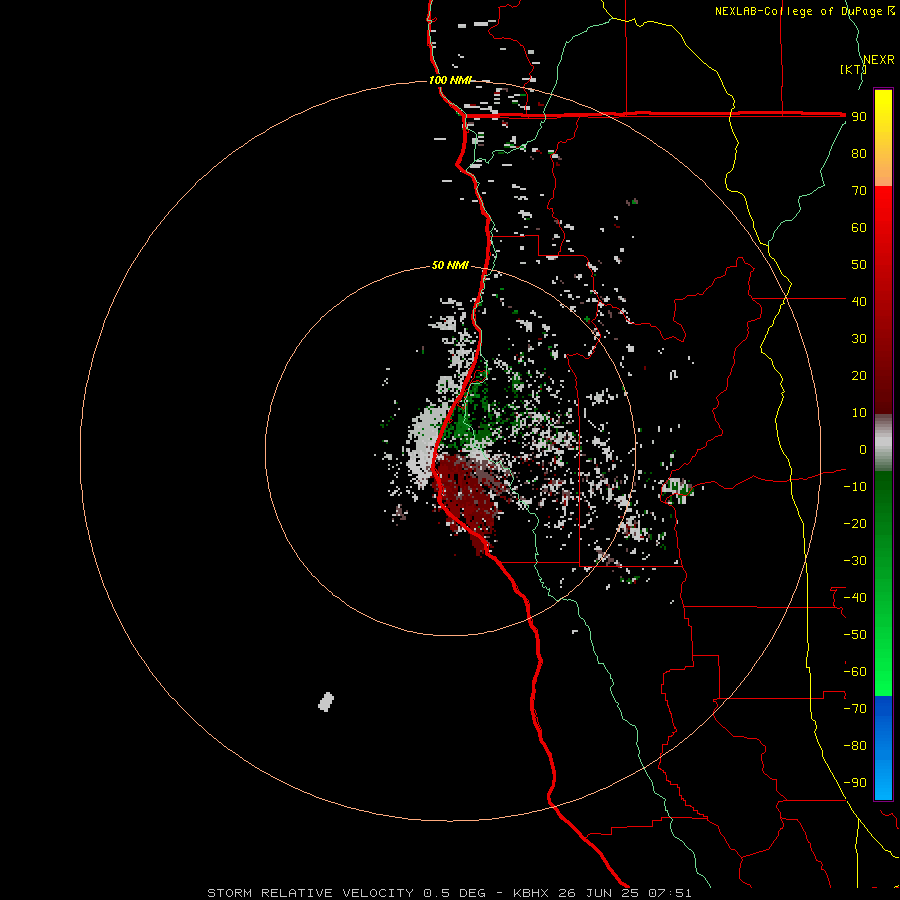The height and width of the screenshot is (900, 900).
Task: Select the -80 value on velocity scale
Action: [x=855, y=746]
